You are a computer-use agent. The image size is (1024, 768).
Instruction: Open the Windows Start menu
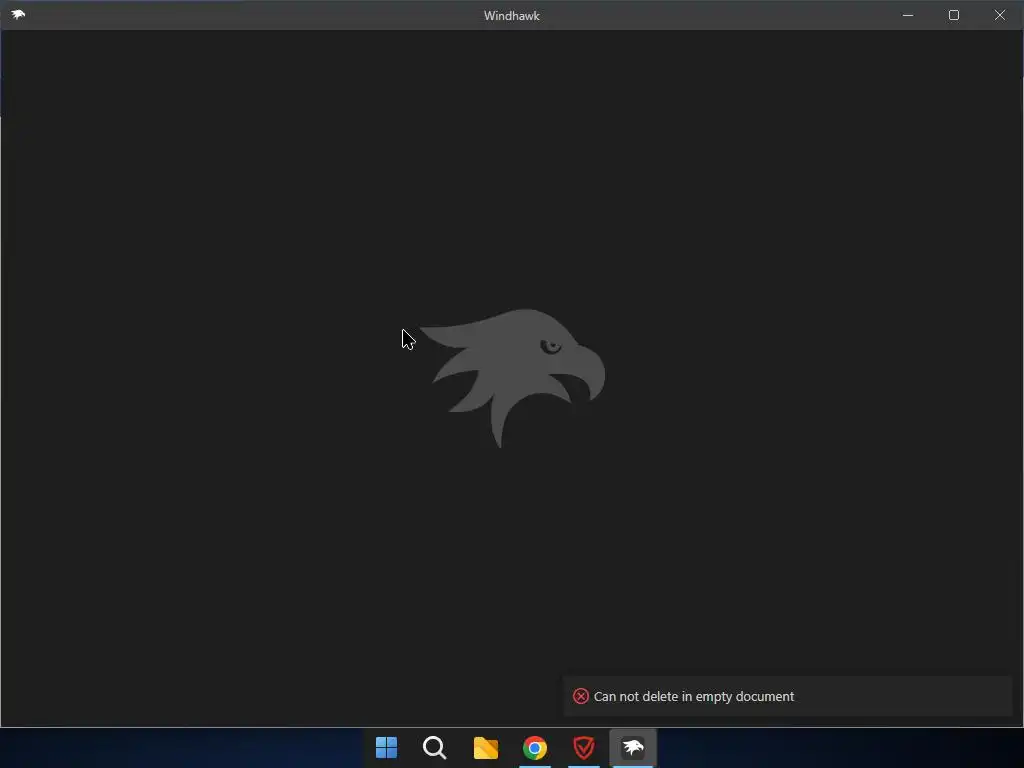(387, 748)
